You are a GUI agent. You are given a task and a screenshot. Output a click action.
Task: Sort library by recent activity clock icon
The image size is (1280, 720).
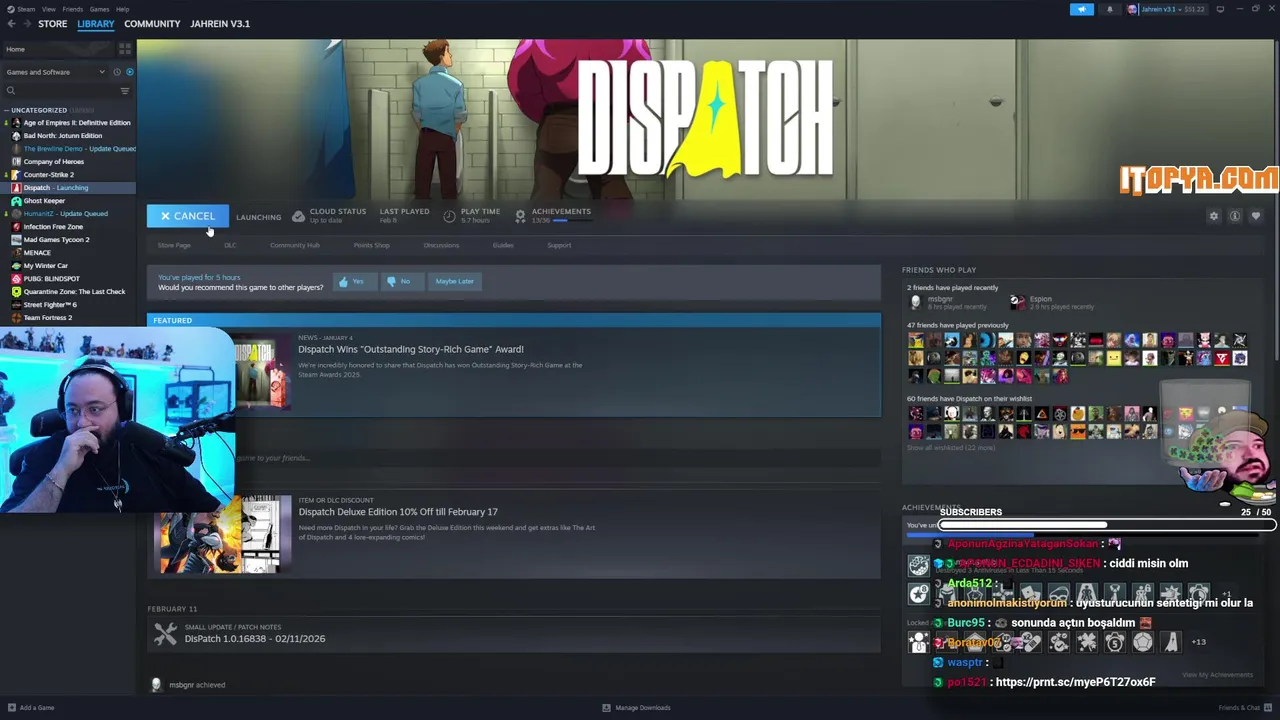pos(117,72)
